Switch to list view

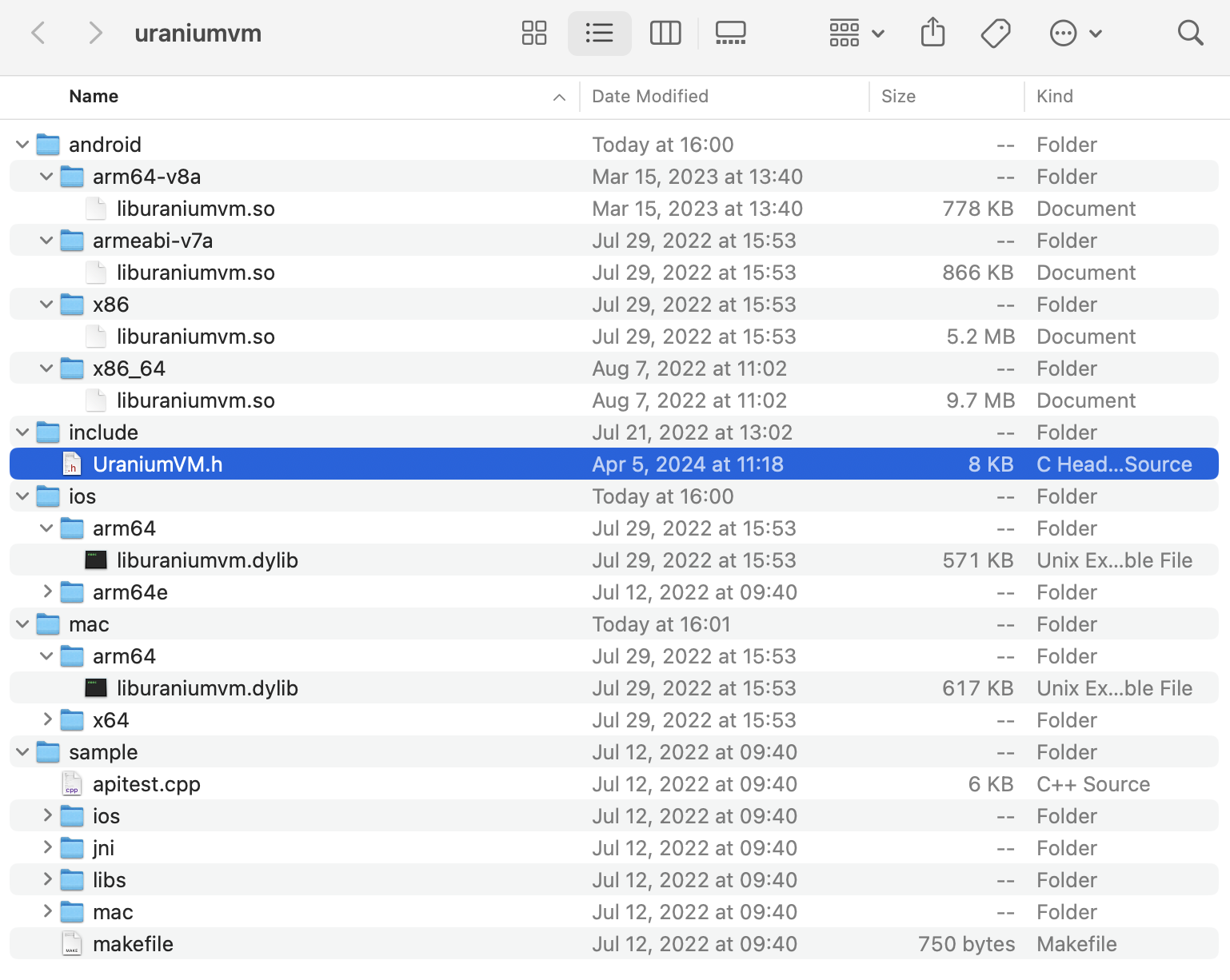coord(599,33)
